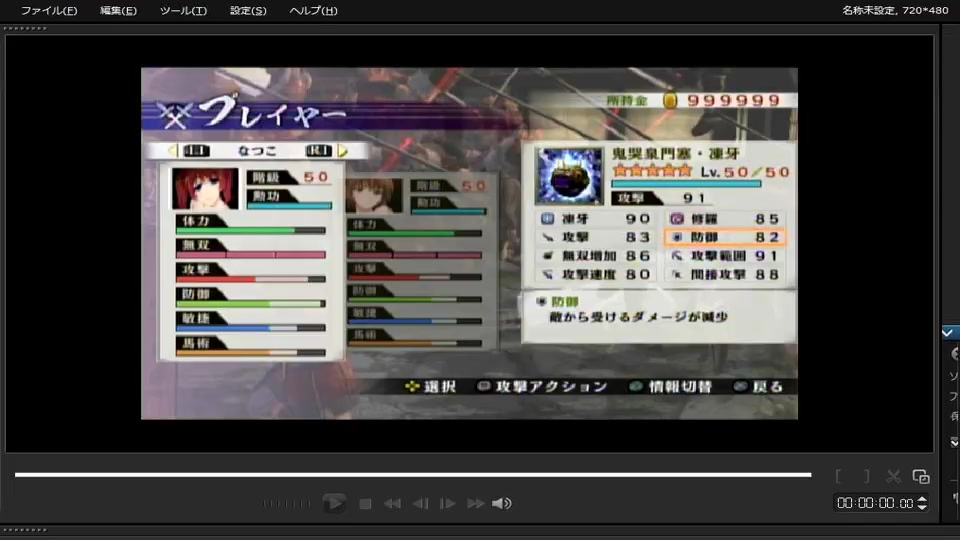Click the プレイヤー heading in the preview
This screenshot has height=540, width=960.
tap(271, 112)
